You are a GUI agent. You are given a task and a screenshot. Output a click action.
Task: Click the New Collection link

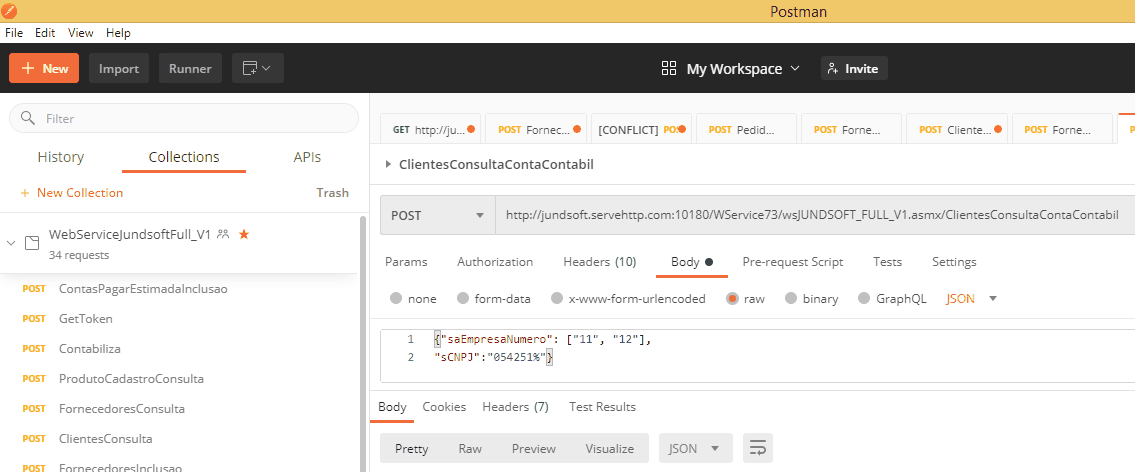coord(72,193)
